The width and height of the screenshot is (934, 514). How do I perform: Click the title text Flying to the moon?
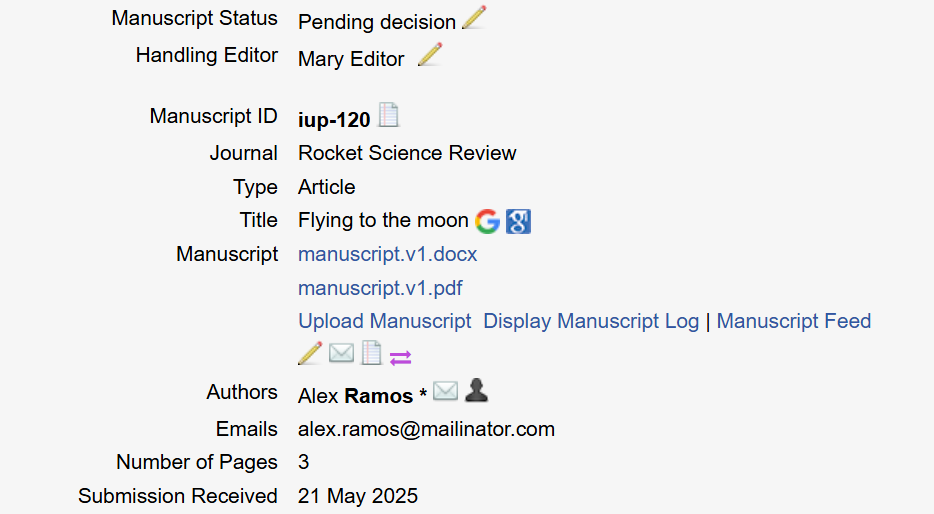[383, 220]
